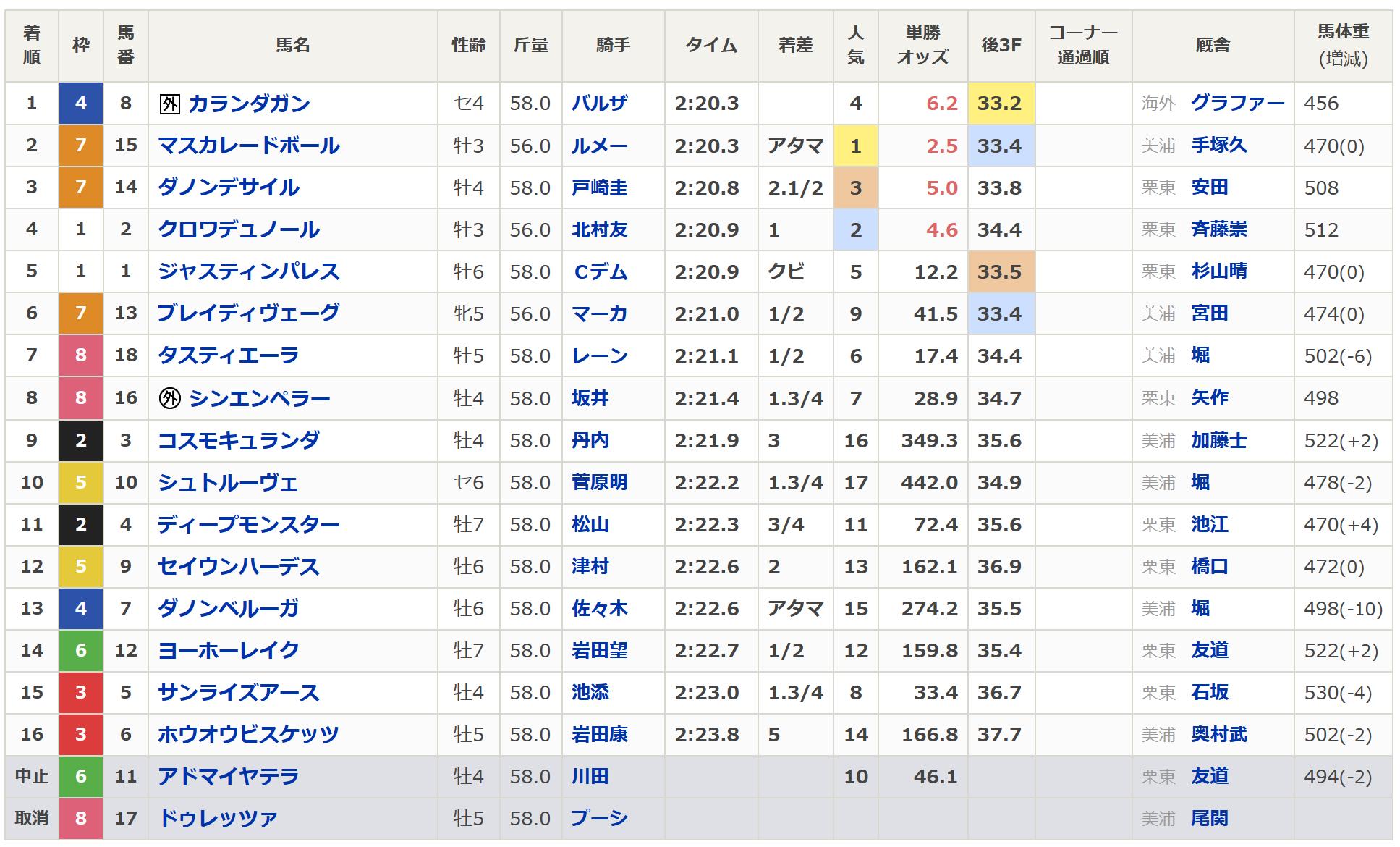Select jockey 戸崎圭 link

coord(599,187)
